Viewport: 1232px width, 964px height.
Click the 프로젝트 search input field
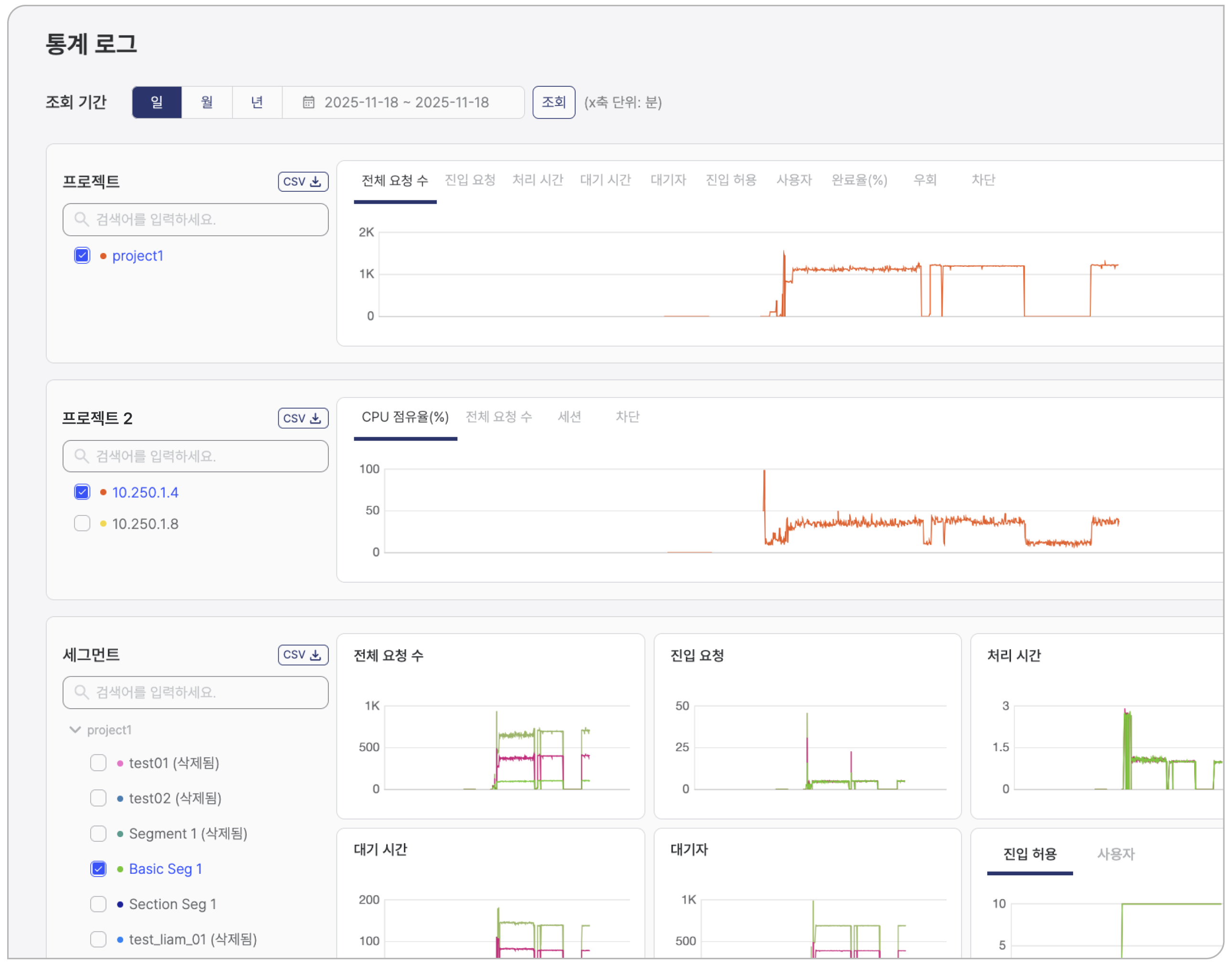195,220
